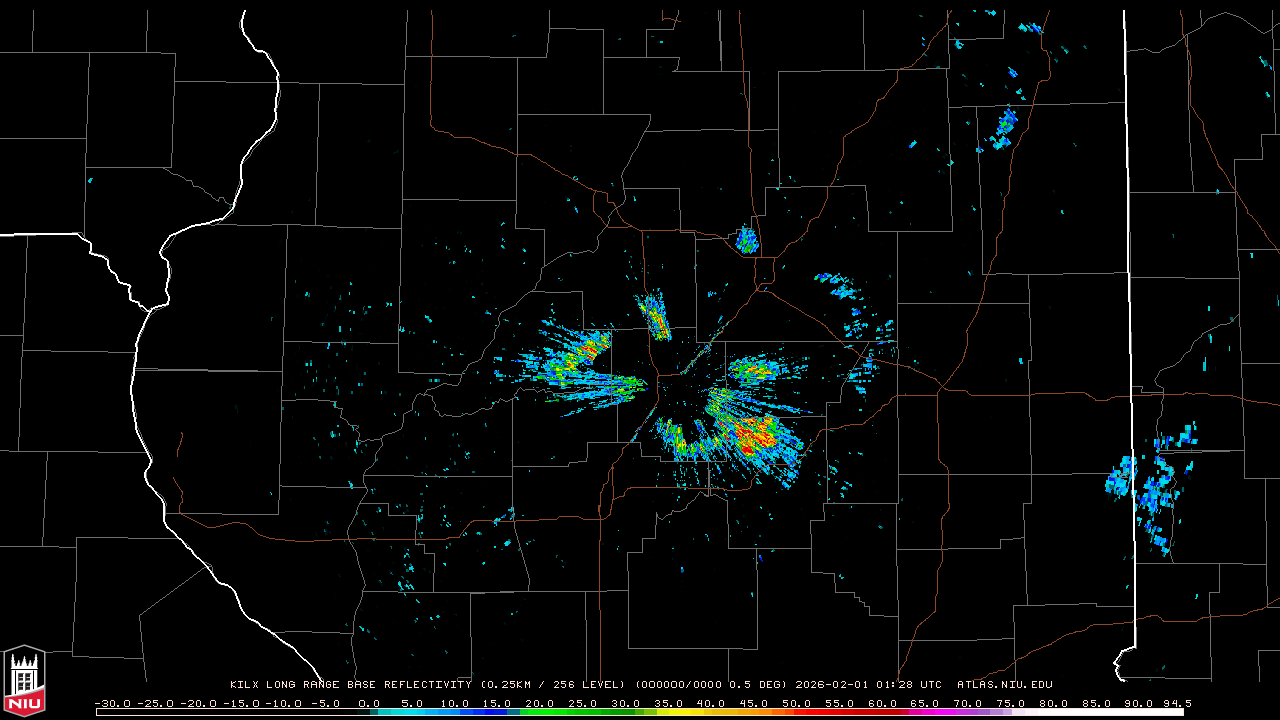1280x720 pixels.
Task: Click the "50.0" scale label
Action: click(x=797, y=703)
